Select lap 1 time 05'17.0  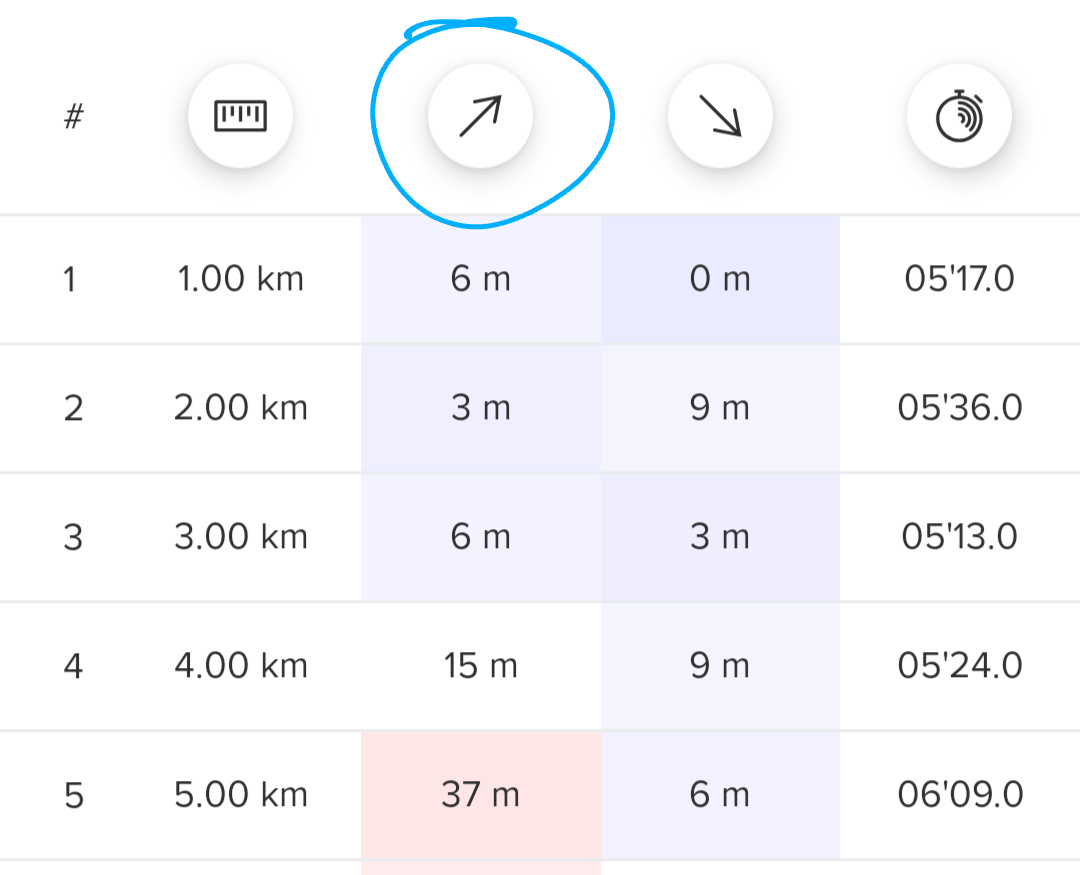point(959,279)
